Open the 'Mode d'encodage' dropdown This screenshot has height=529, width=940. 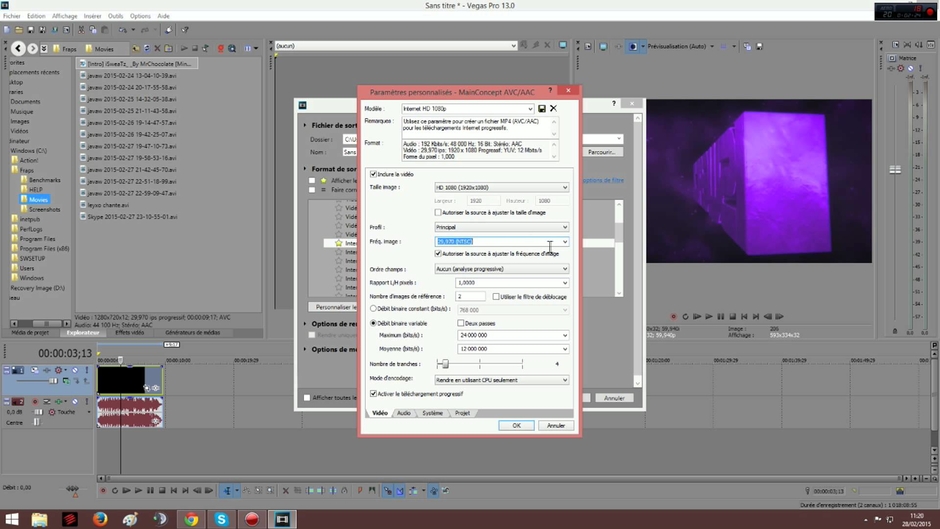point(501,380)
